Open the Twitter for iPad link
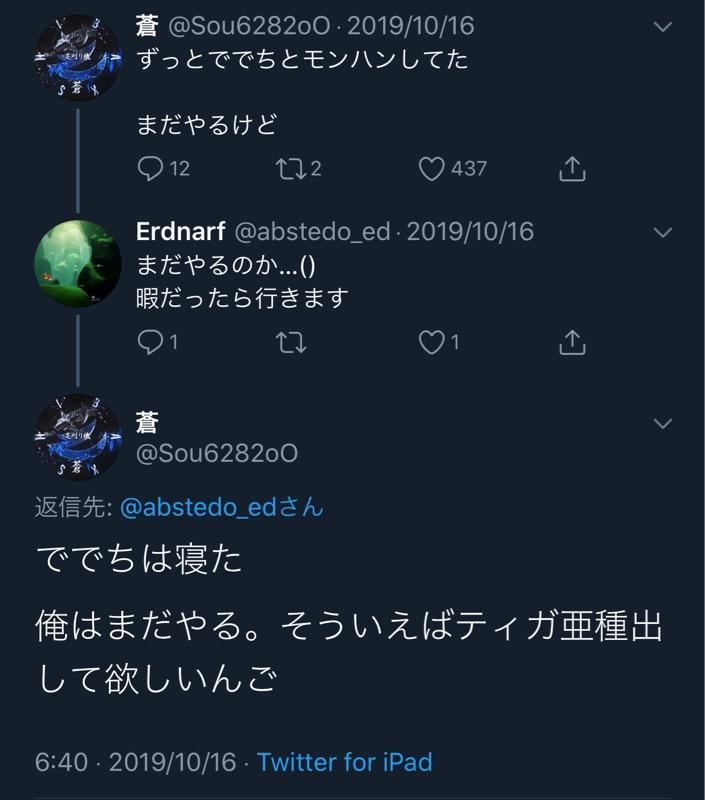 [344, 762]
